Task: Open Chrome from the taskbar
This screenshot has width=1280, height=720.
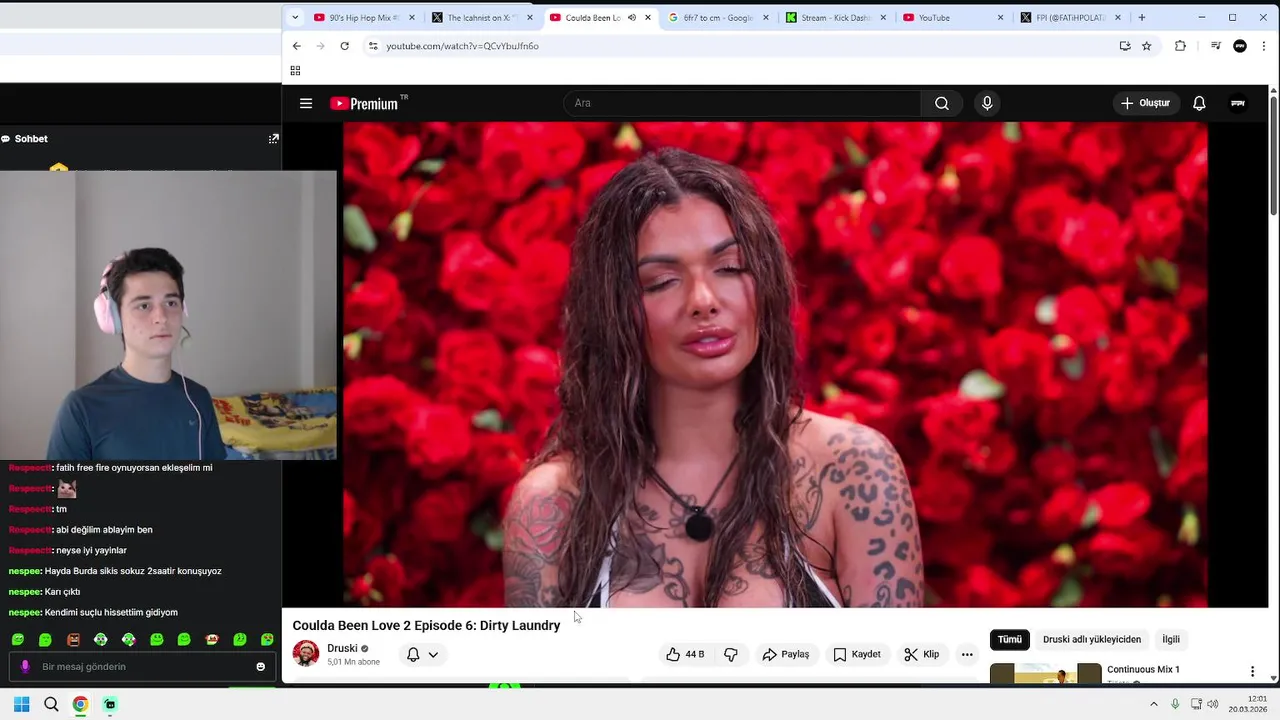Action: [x=80, y=704]
